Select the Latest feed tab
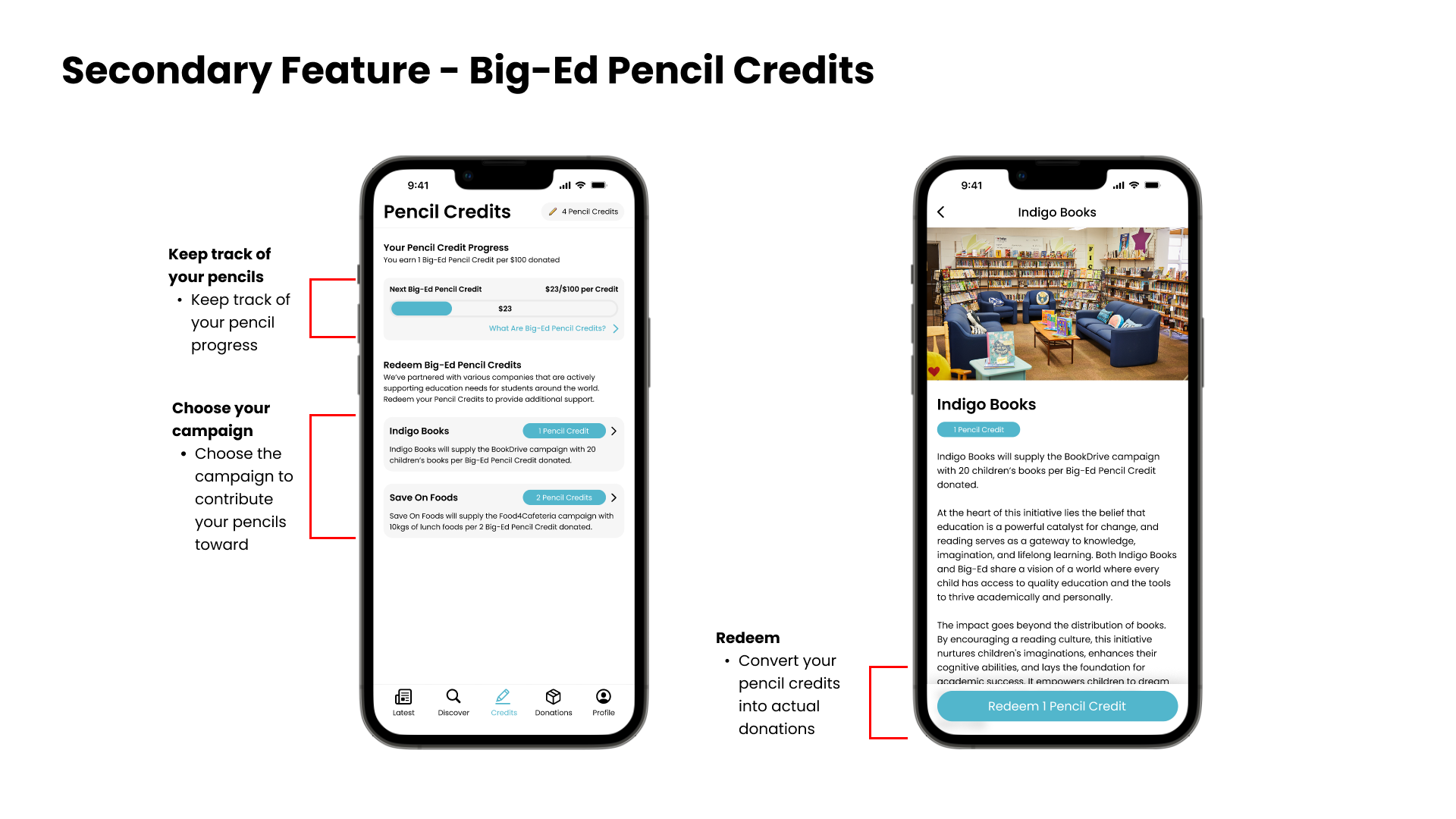This screenshot has height=819, width=1456. [x=404, y=700]
